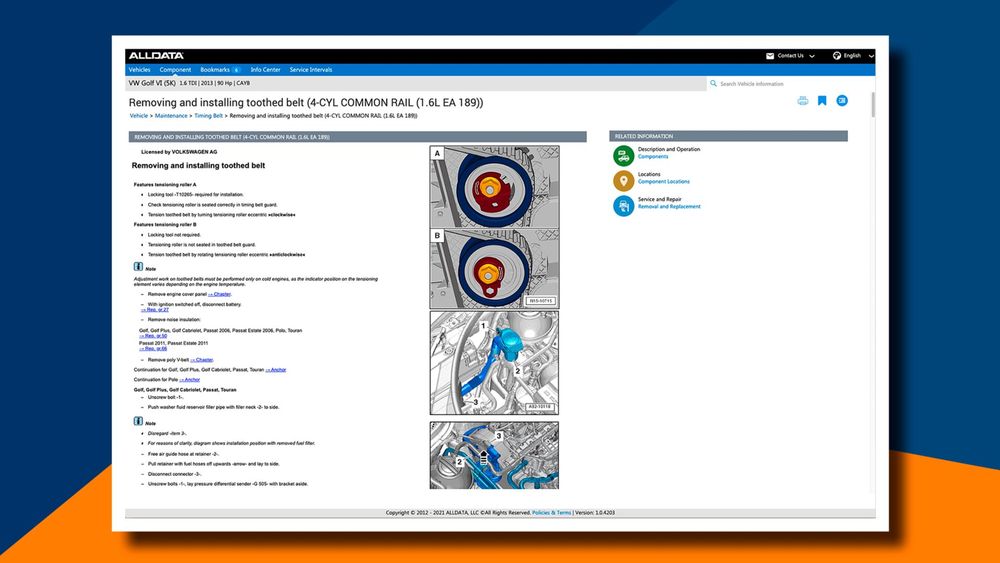Click the Contact Us envelope icon
The image size is (1000, 563).
click(770, 55)
